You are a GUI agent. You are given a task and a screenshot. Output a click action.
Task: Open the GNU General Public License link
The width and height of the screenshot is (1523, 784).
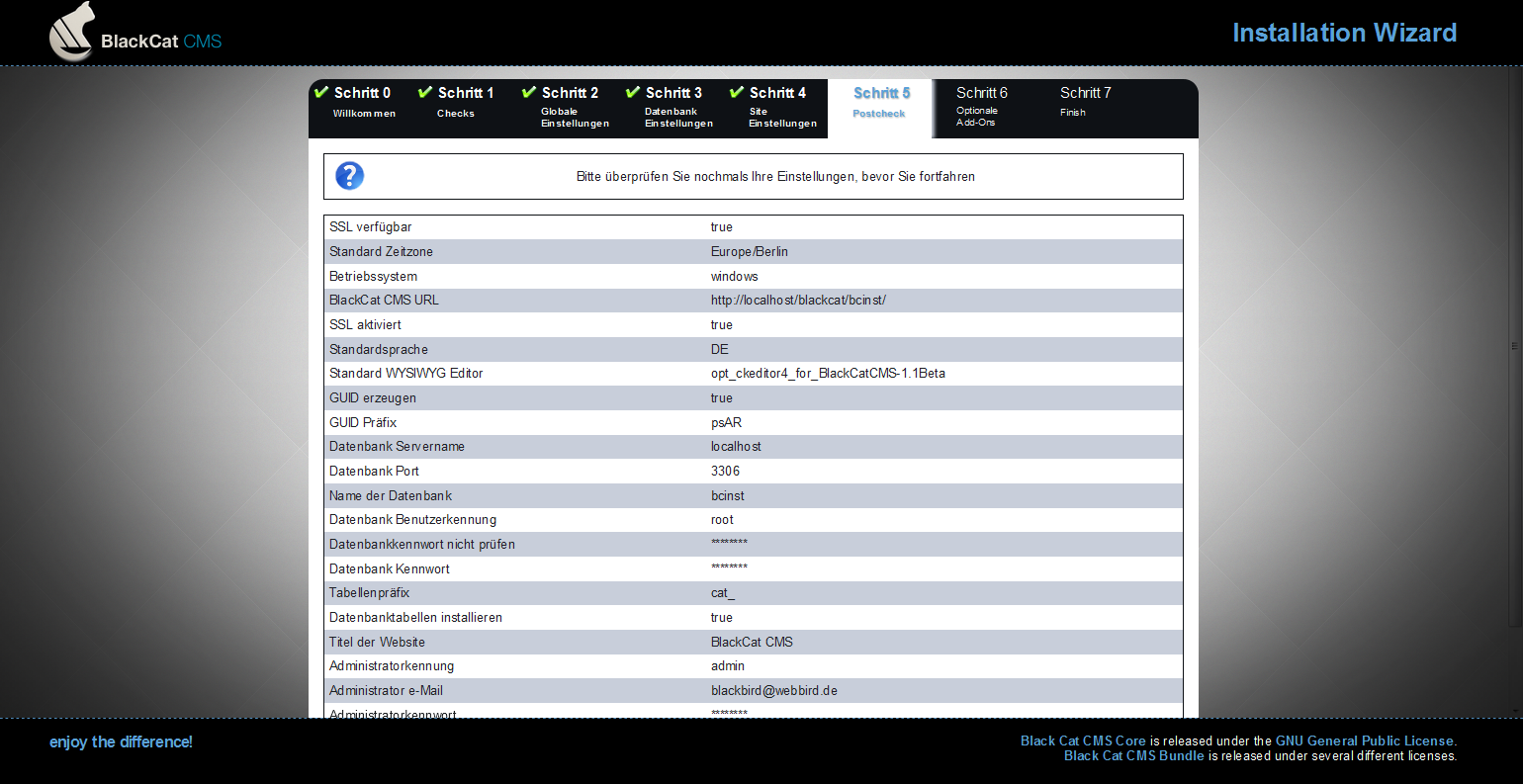(x=1365, y=740)
